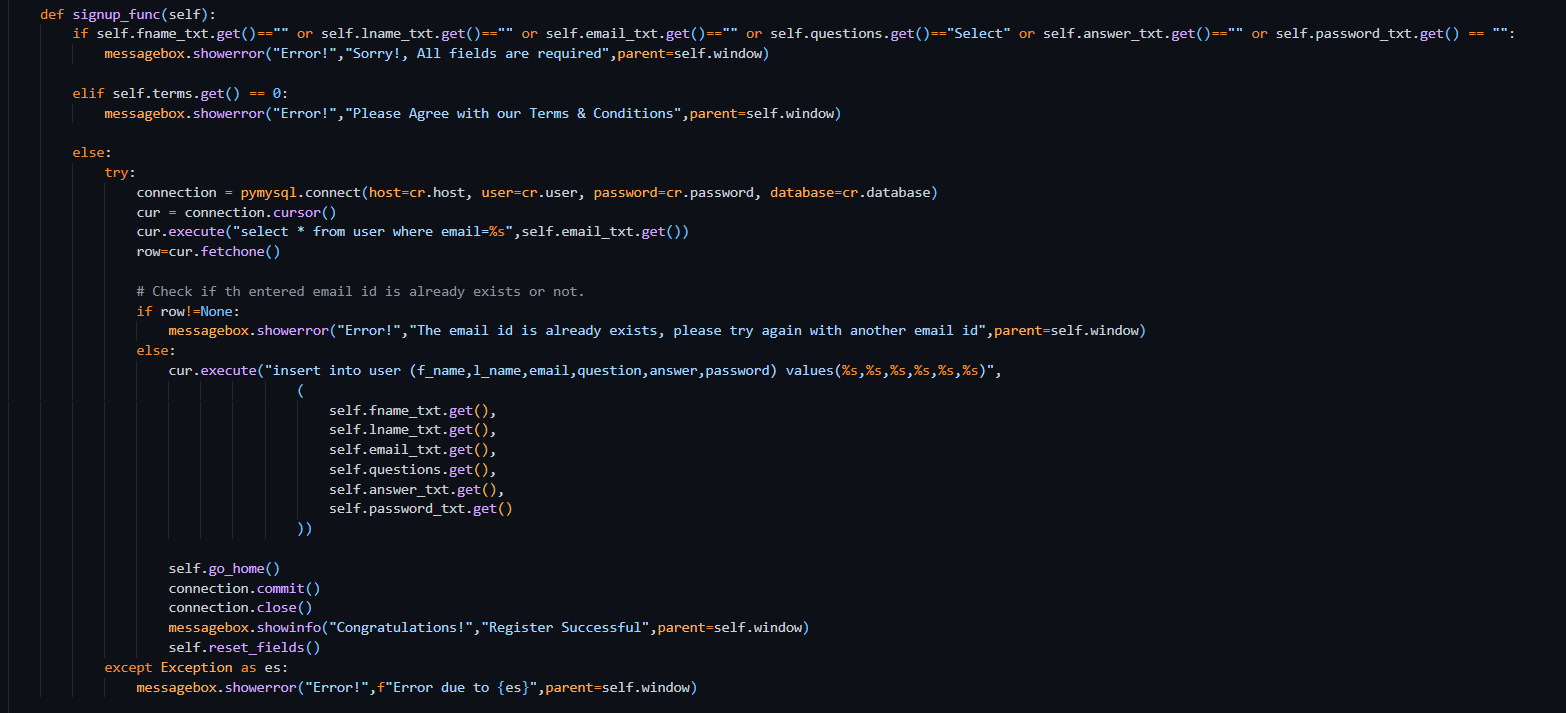Viewport: 1566px width, 713px height.
Task: Click the comment about checking email id exists
Action: click(x=360, y=292)
